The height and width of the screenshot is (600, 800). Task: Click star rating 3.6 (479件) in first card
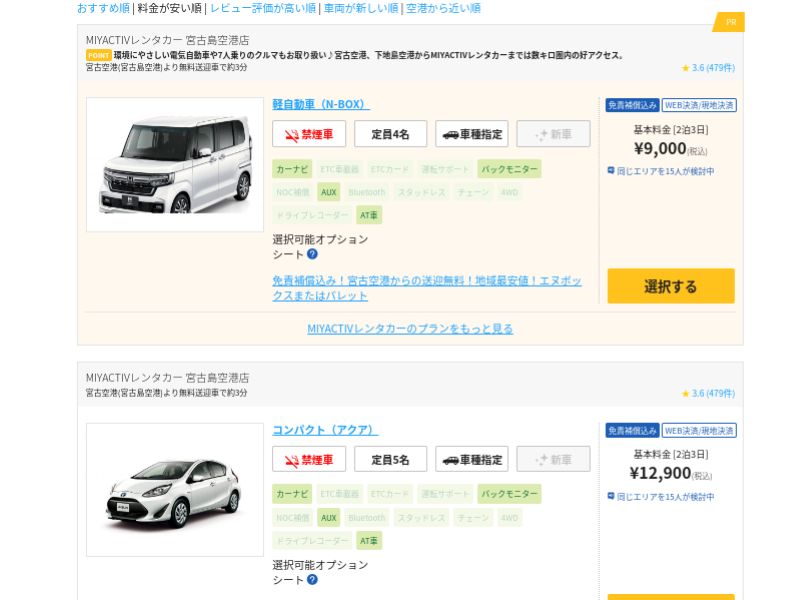[708, 67]
